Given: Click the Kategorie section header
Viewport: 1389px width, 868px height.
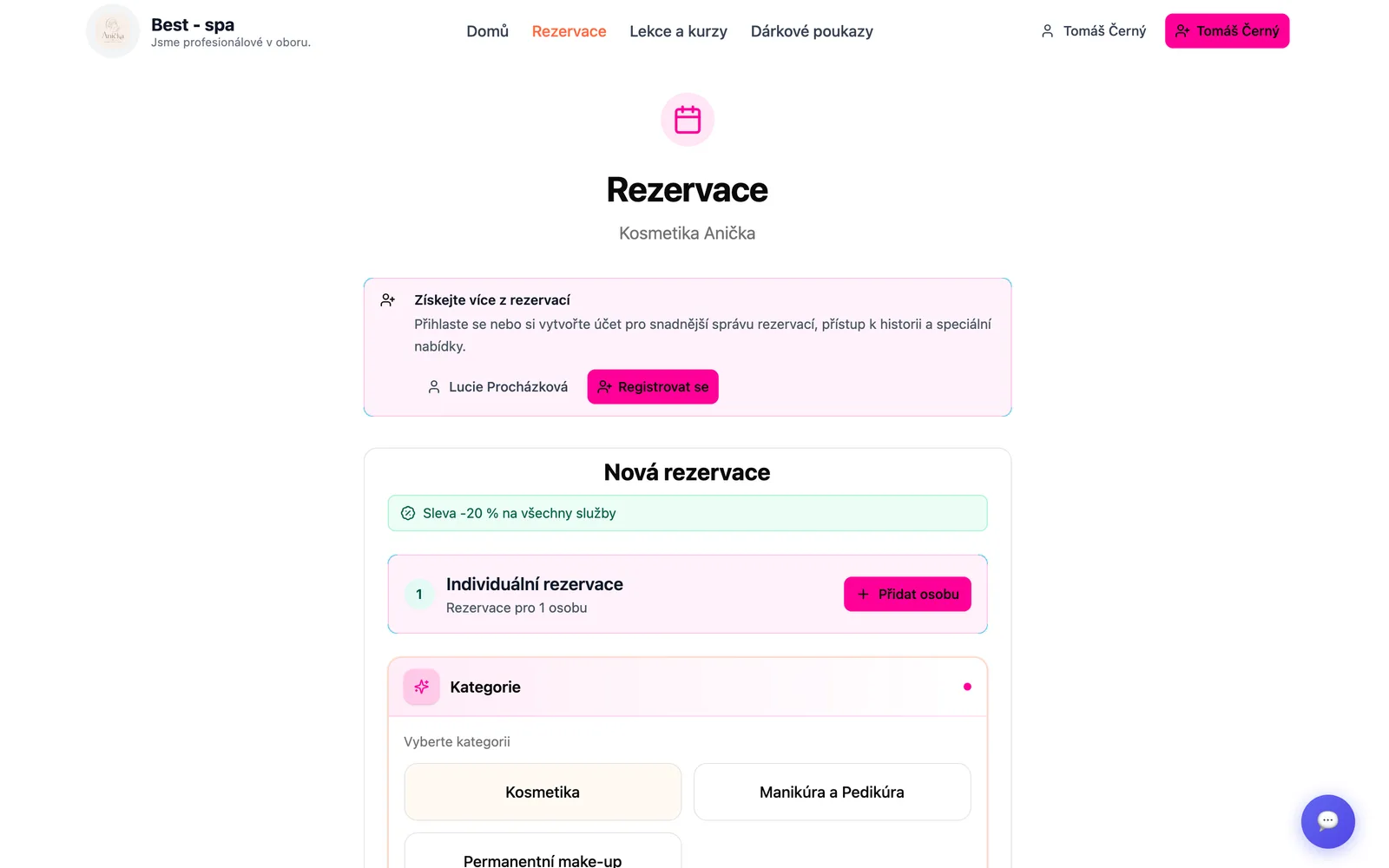Looking at the screenshot, I should click(688, 687).
